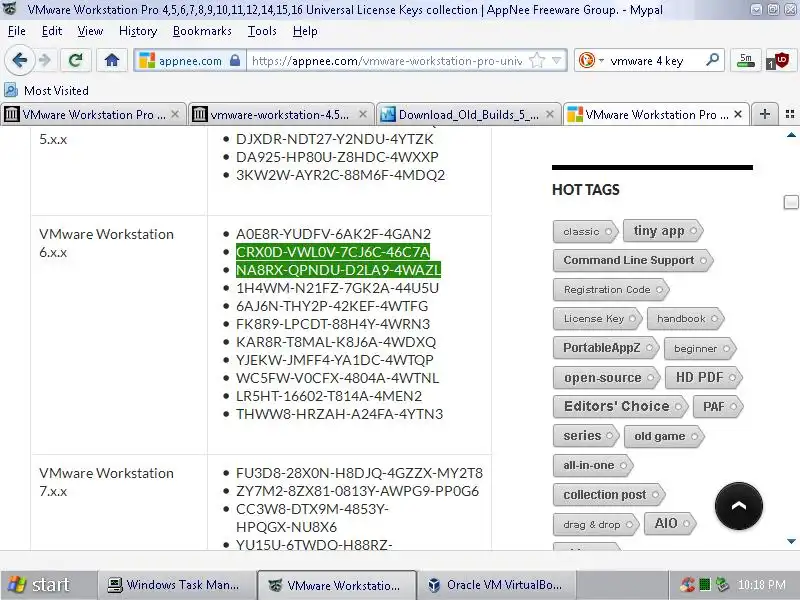The image size is (800, 600).
Task: Open the PortableAppZ tag
Action: tap(605, 348)
